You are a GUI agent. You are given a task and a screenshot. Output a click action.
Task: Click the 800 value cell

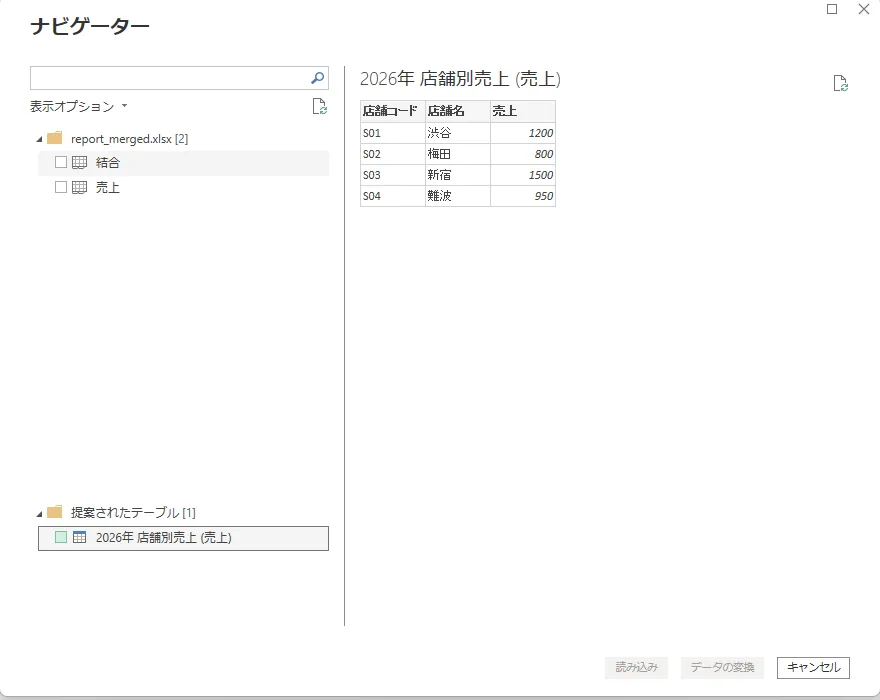tap(523, 154)
